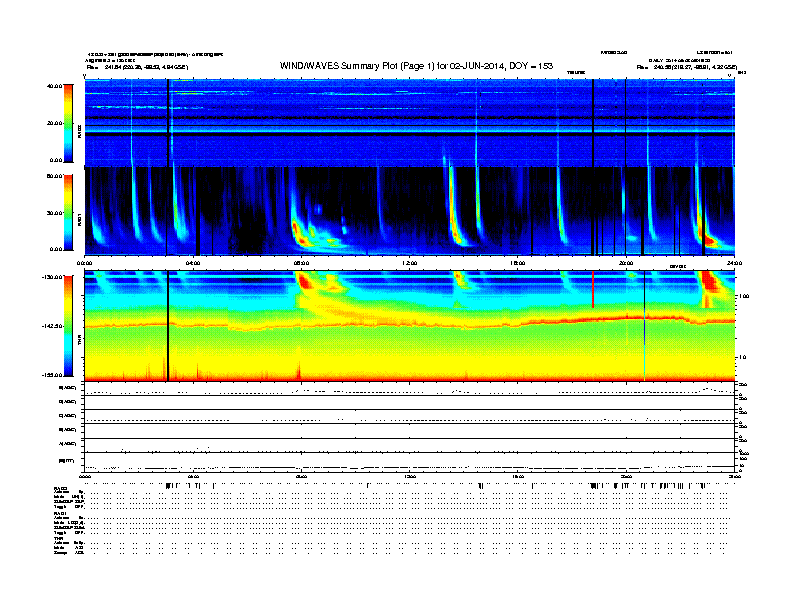Click the 04:00 tick label under RAD1 spectrogram
This screenshot has width=792, height=612.
(193, 263)
